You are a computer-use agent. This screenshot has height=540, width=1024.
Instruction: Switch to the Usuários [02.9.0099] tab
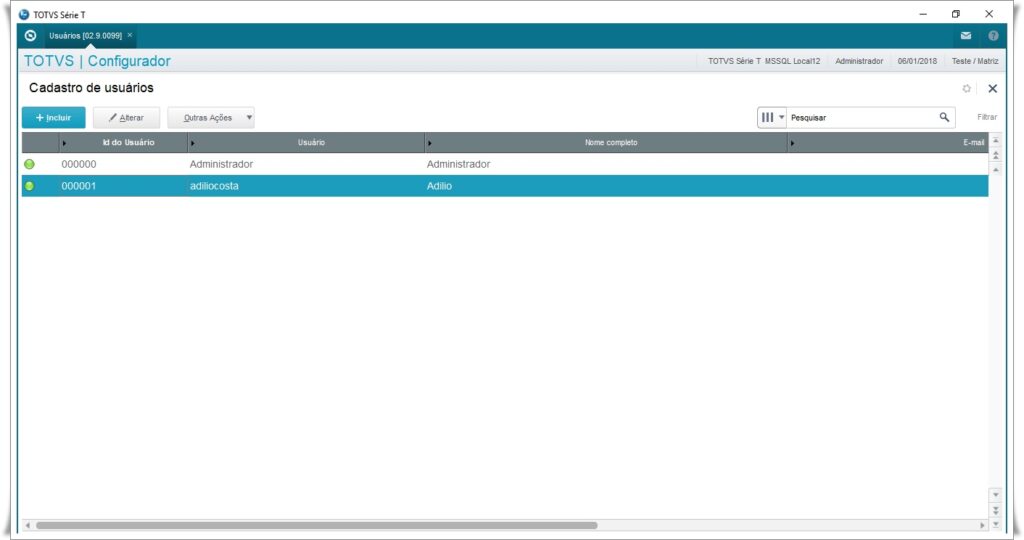[x=85, y=35]
